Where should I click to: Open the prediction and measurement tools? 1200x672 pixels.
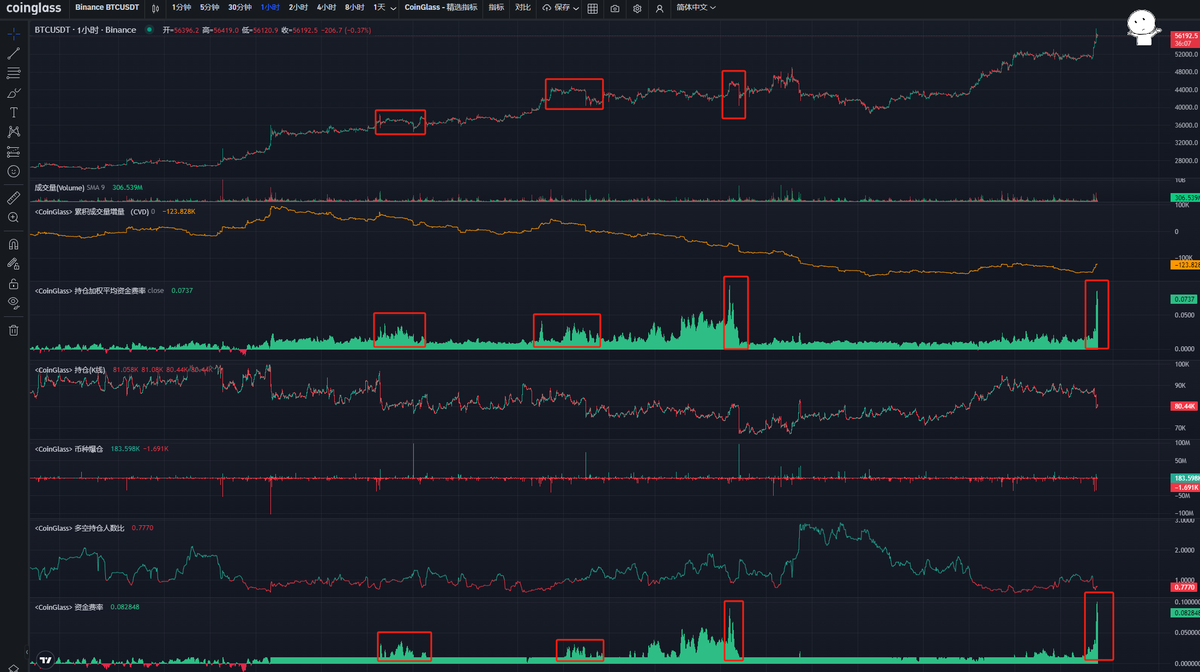coord(14,151)
